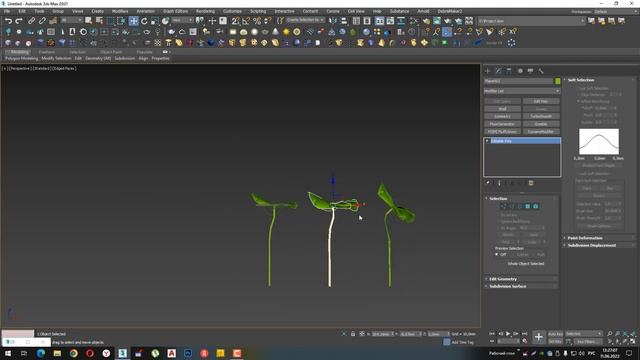Viewport: 640px width, 360px height.
Task: Expand Editable Poly stack entry arrow
Action: tap(487, 141)
